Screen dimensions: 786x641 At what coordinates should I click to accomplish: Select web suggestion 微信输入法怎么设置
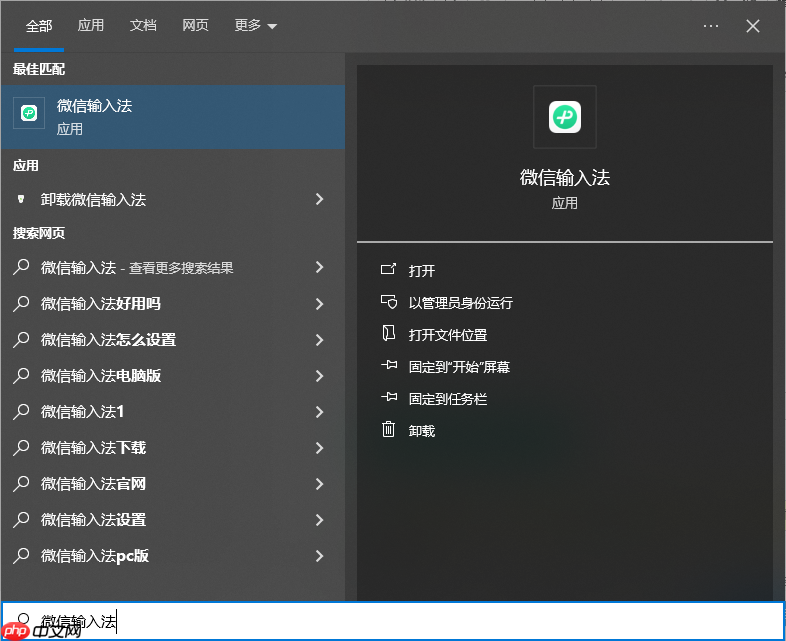[x=108, y=340]
